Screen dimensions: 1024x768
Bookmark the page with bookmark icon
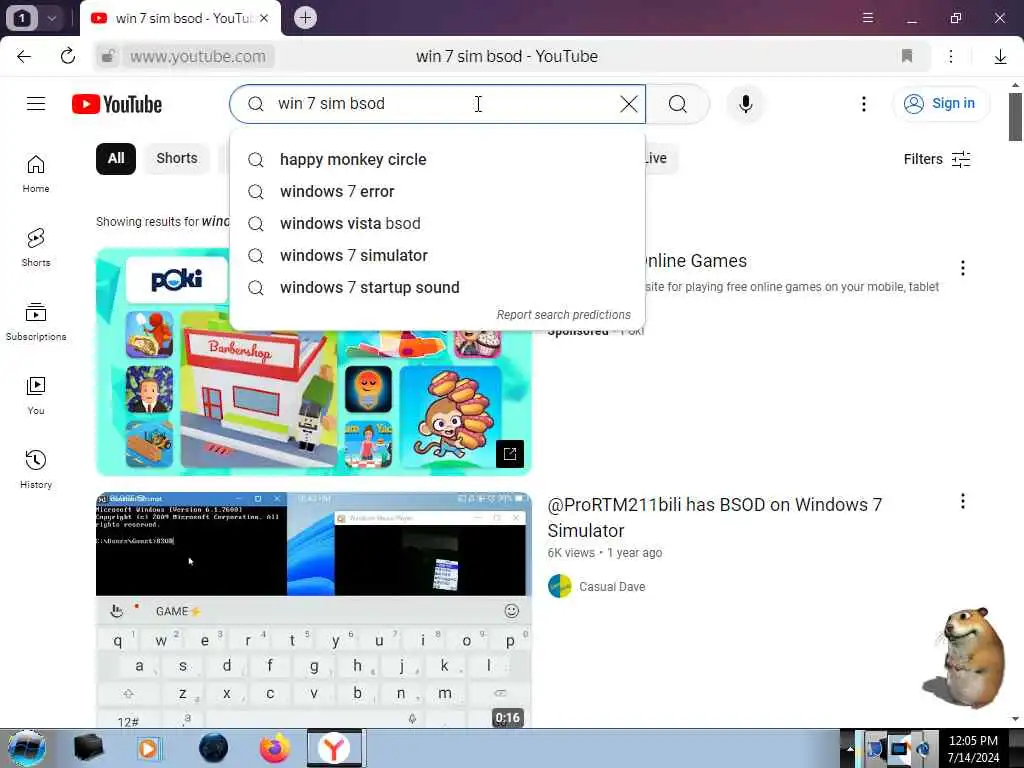(x=906, y=56)
